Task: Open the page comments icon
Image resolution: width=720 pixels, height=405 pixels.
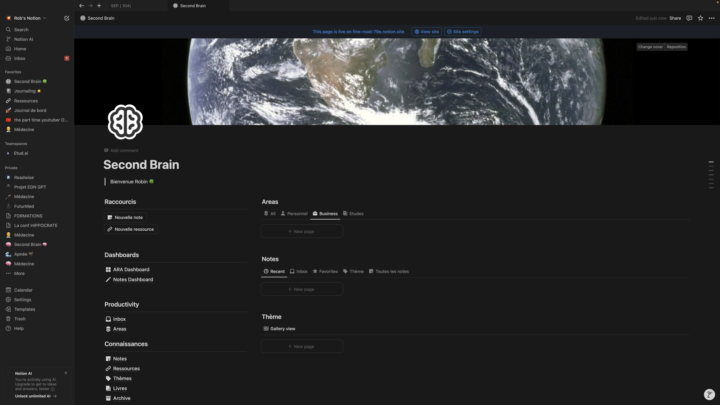Action: pos(689,18)
